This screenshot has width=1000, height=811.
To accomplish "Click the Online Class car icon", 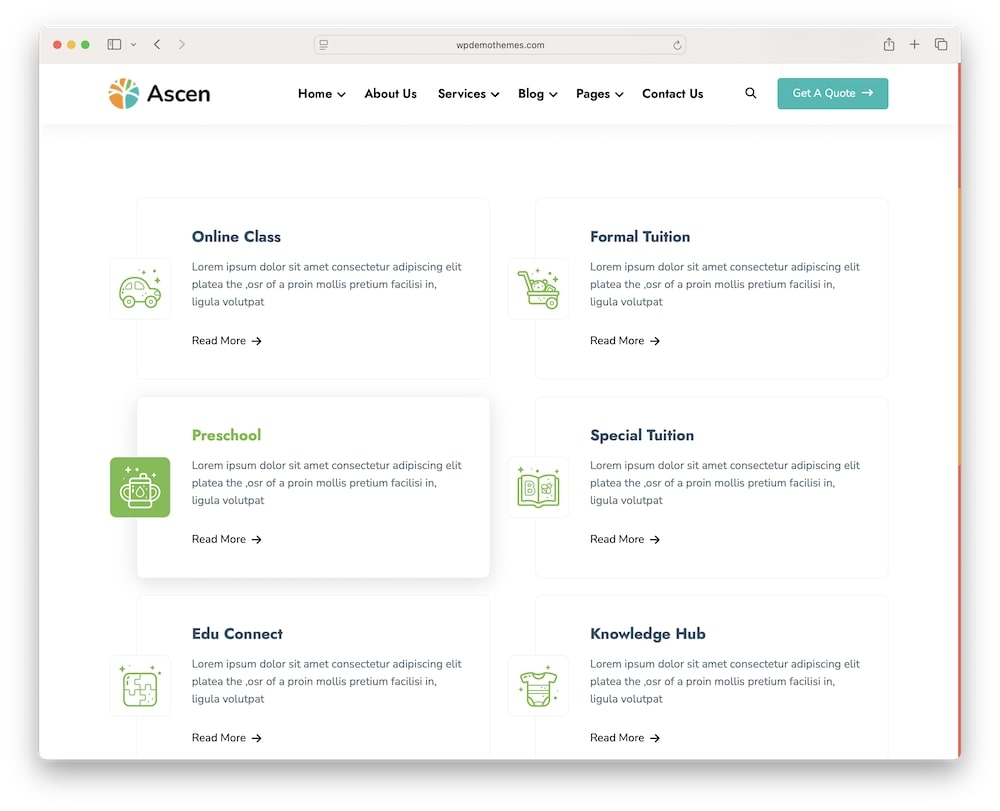I will (140, 289).
